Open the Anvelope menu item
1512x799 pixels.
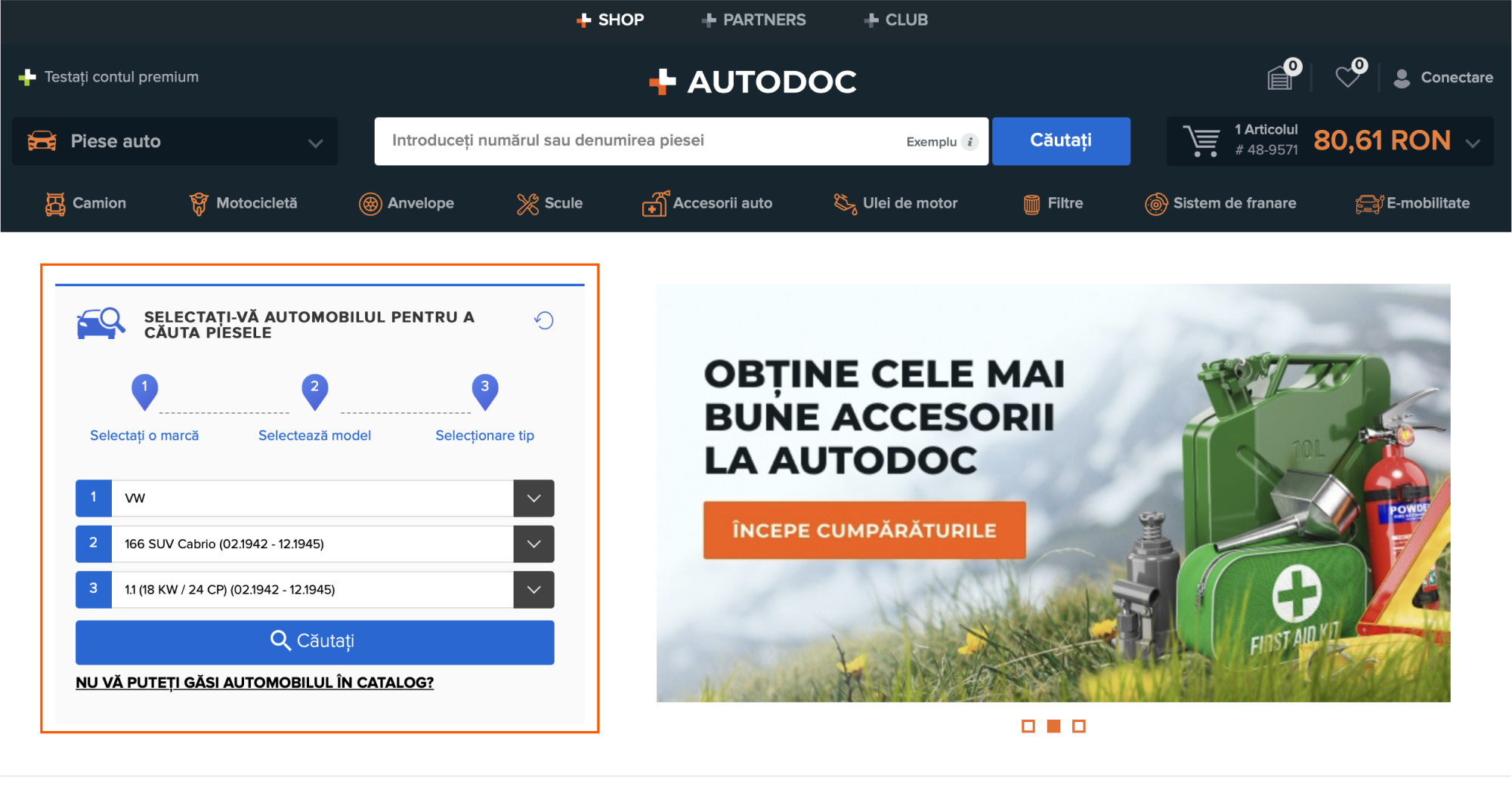coord(407,203)
